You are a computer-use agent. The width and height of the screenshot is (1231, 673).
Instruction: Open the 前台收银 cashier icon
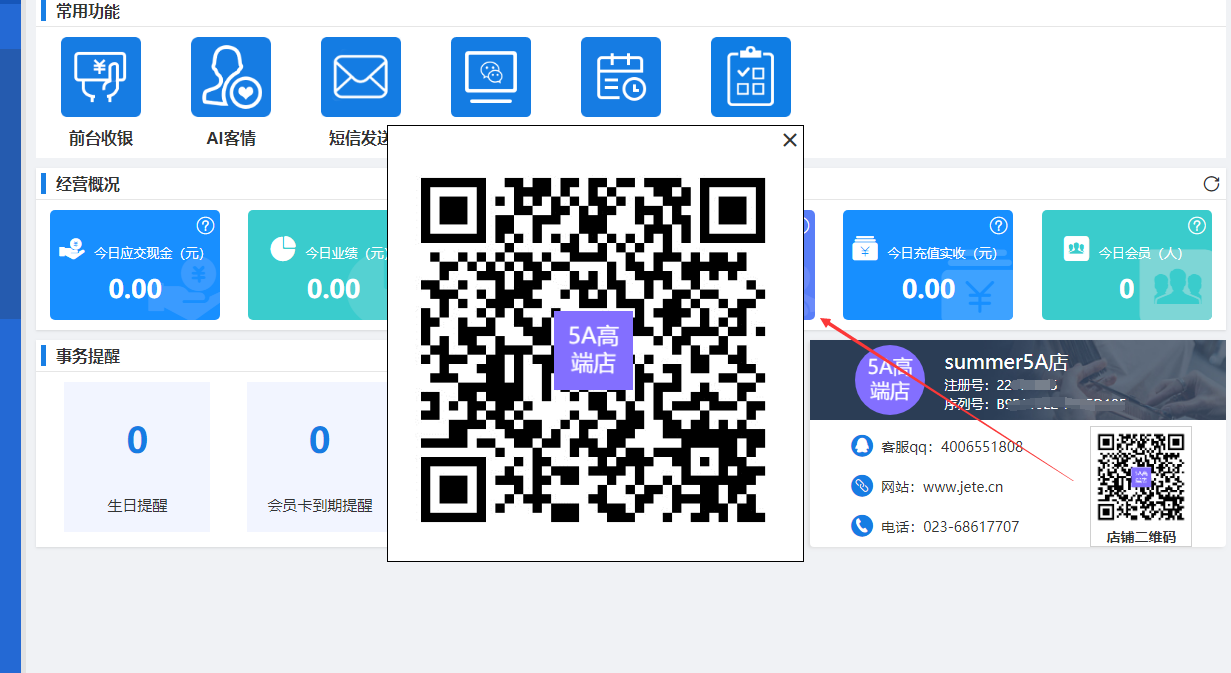coord(101,77)
